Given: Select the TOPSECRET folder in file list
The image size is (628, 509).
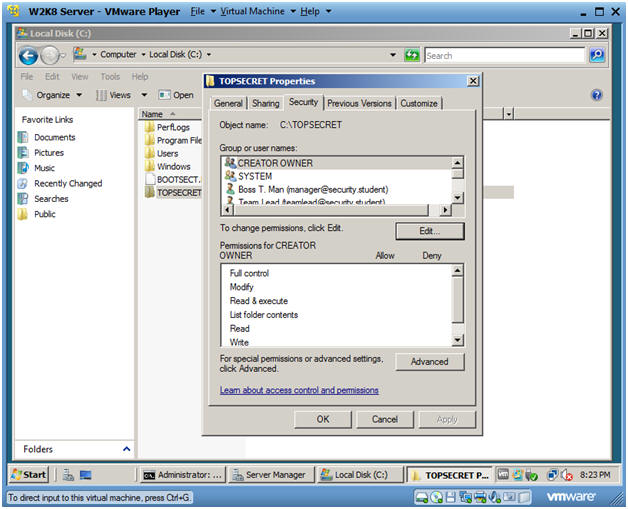Looking at the screenshot, I should (173, 193).
